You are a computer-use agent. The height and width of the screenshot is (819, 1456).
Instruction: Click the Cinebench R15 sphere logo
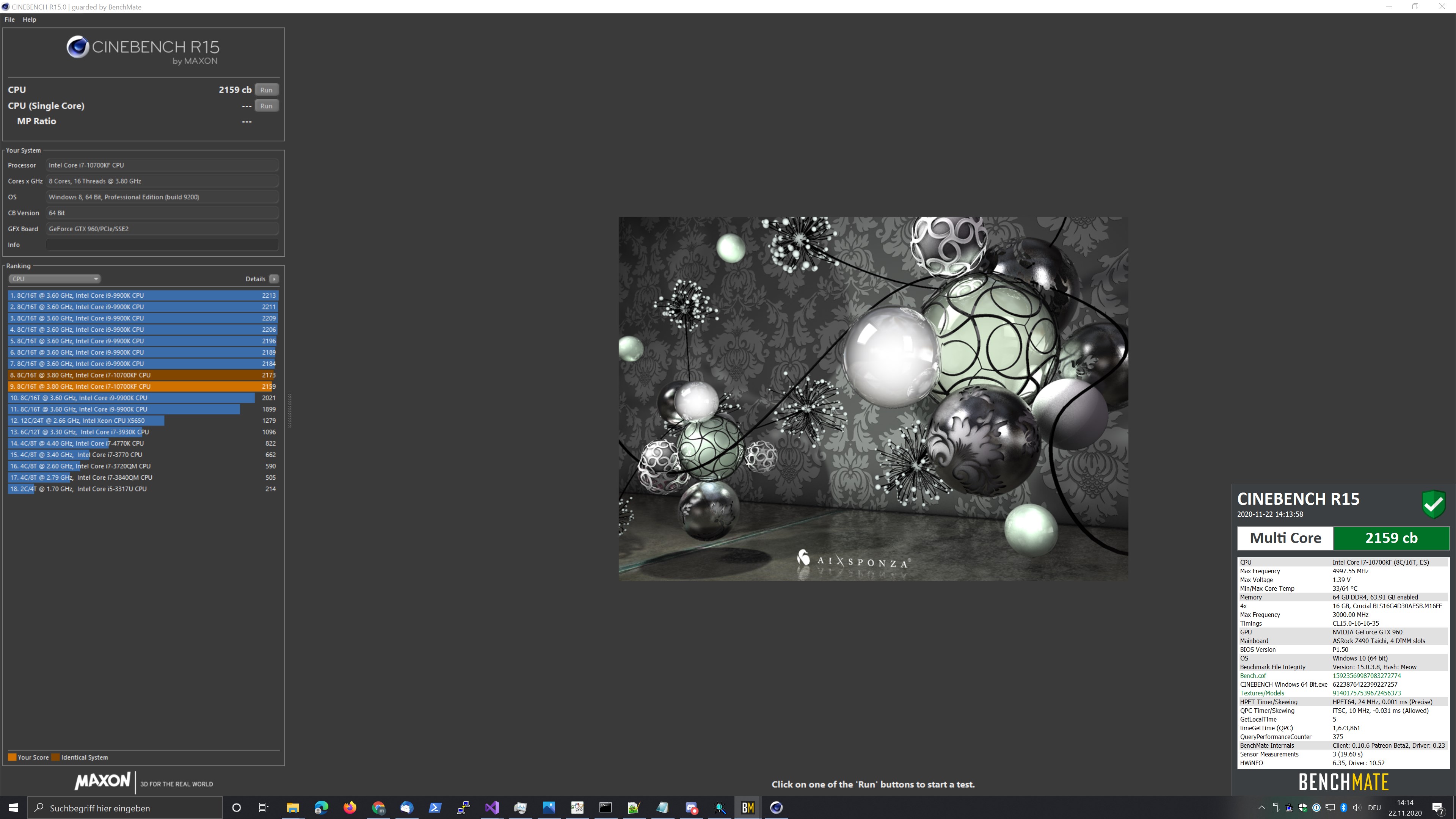[x=77, y=47]
